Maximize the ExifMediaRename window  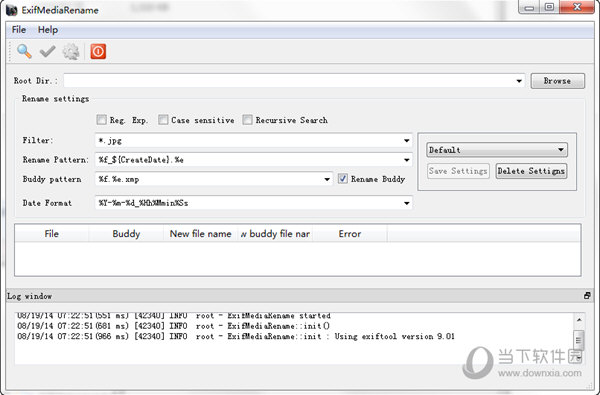click(549, 8)
